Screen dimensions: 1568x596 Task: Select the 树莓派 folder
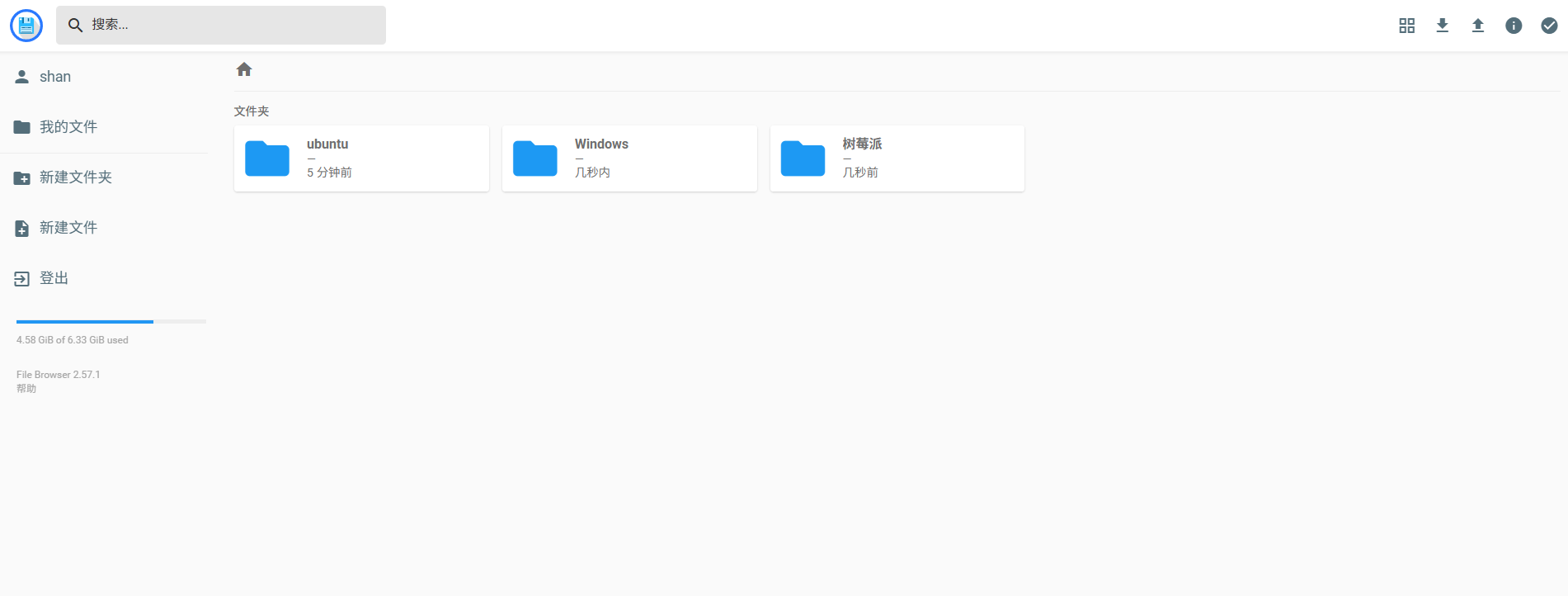pyautogui.click(x=897, y=158)
